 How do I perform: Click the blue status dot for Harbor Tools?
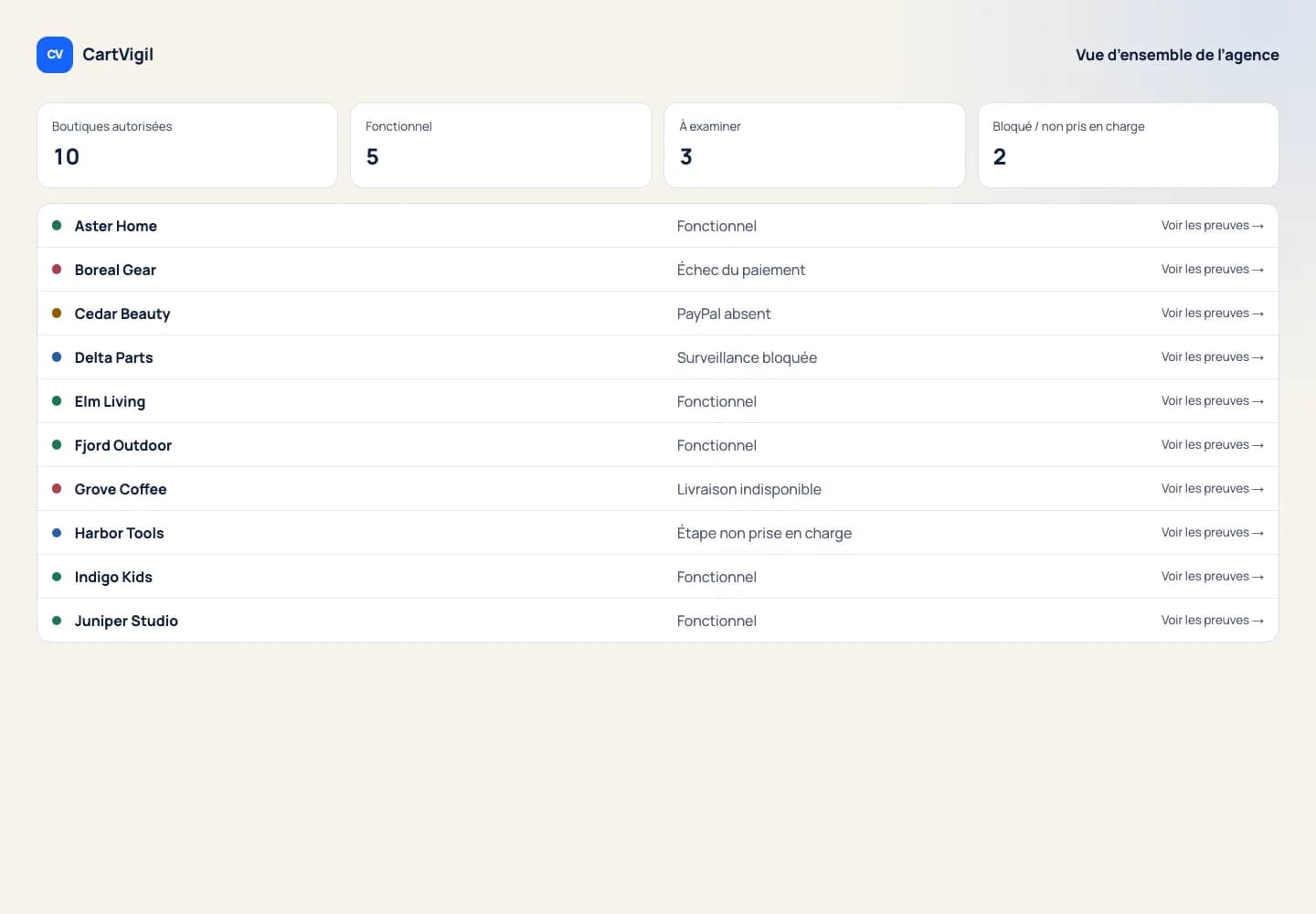tap(57, 532)
